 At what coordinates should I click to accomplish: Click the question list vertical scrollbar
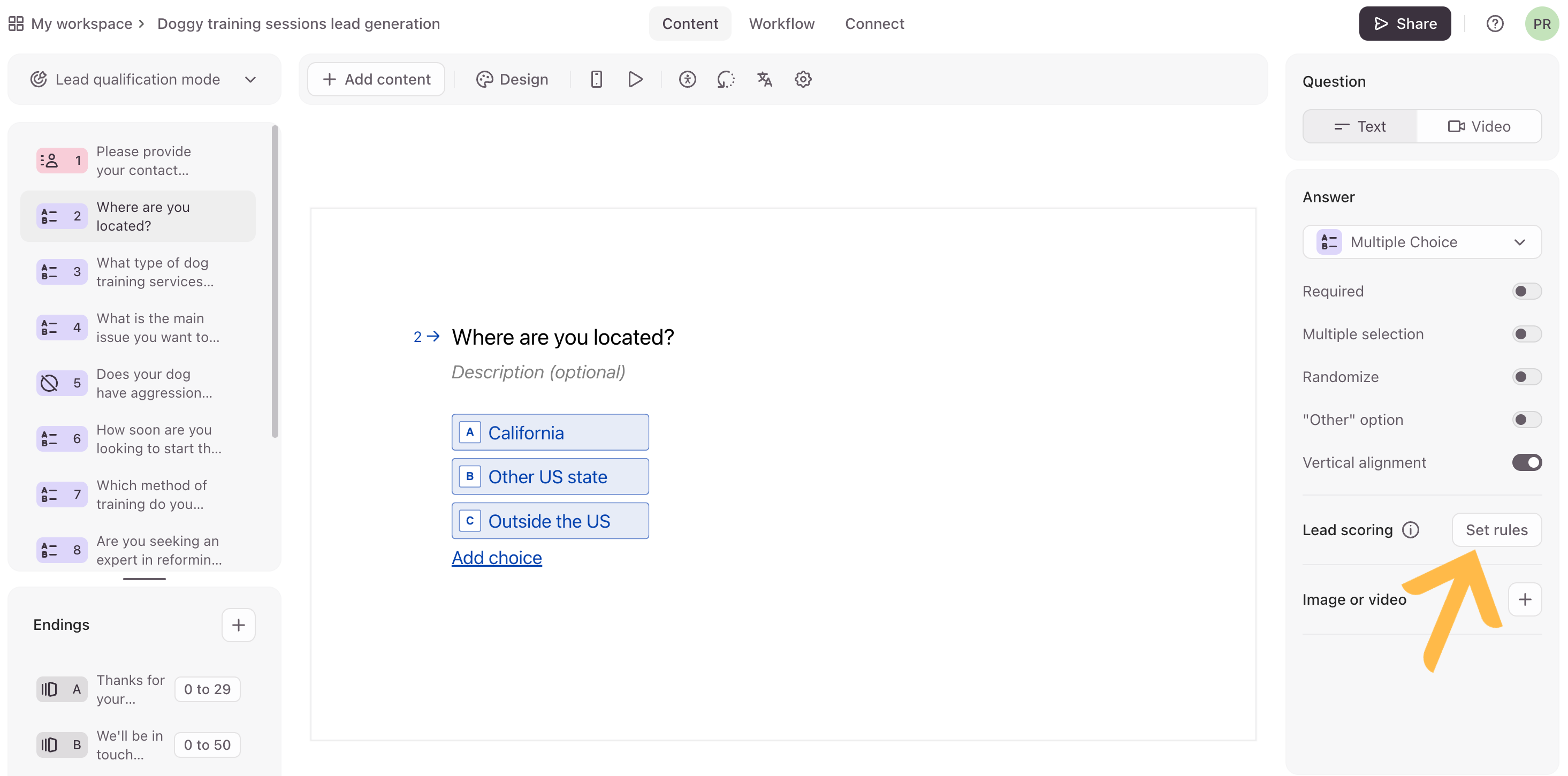pos(275,282)
